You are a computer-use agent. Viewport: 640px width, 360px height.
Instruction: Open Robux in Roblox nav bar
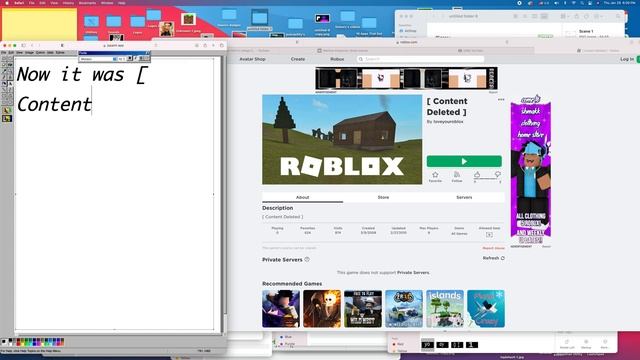[337, 59]
